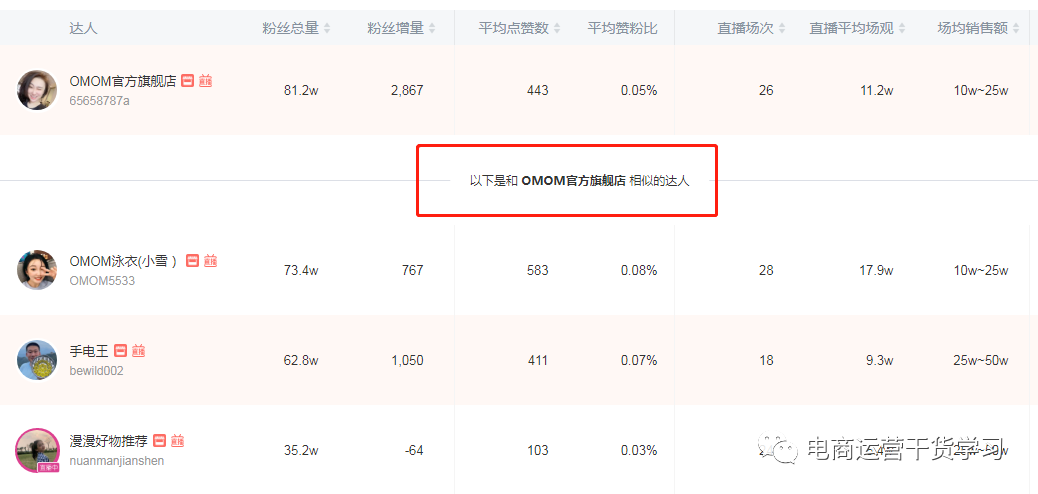Viewport: 1038px width, 494px height.
Task: Click live badge icon beside 漫漫好物推荐
Action: point(177,440)
